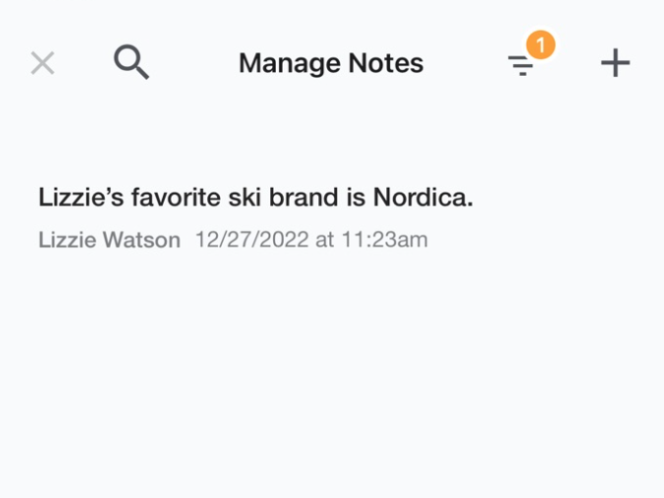Screen dimensions: 664x498
Task: Dismiss notes view with the X icon
Action: click(43, 63)
